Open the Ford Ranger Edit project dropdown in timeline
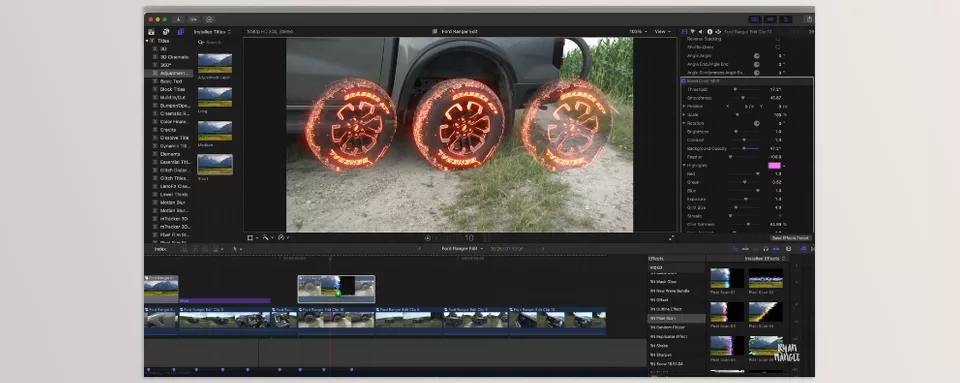The width and height of the screenshot is (960, 383). point(462,249)
